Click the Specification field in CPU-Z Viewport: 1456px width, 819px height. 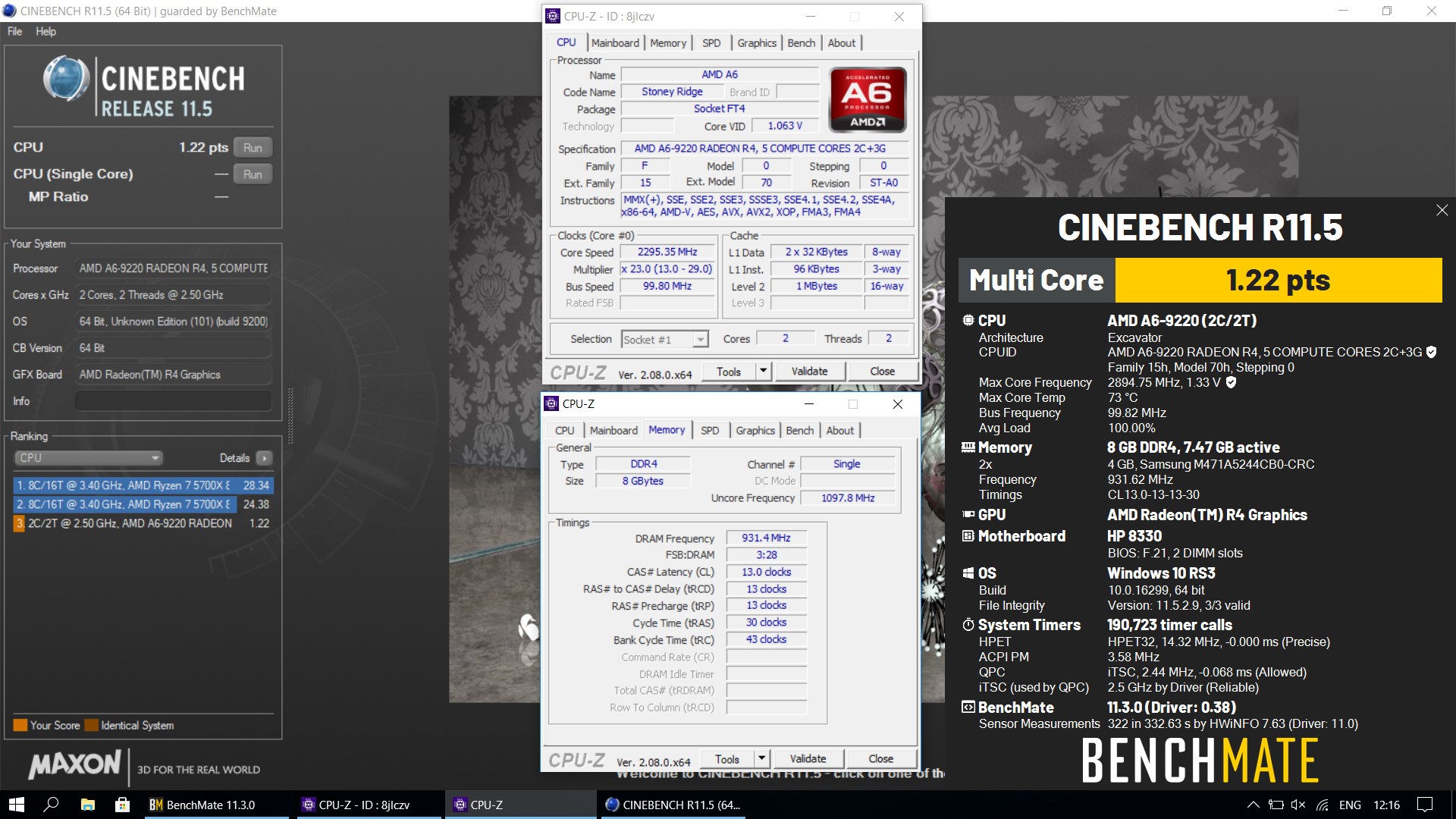(764, 149)
